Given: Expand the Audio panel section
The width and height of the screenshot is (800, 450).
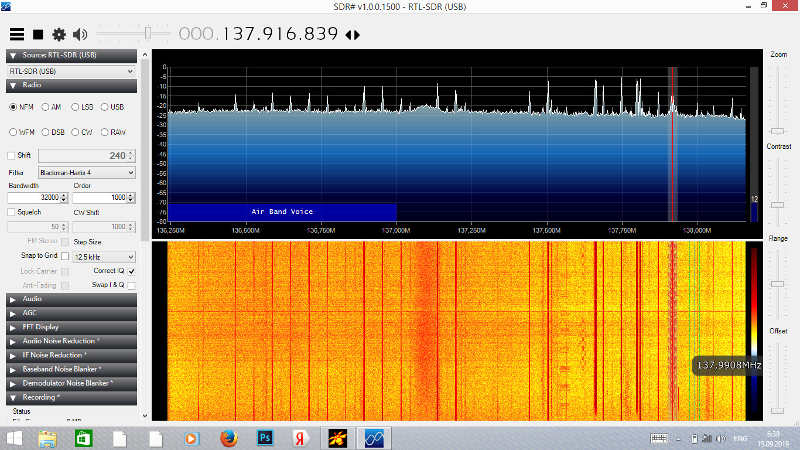Looking at the screenshot, I should (x=70, y=299).
